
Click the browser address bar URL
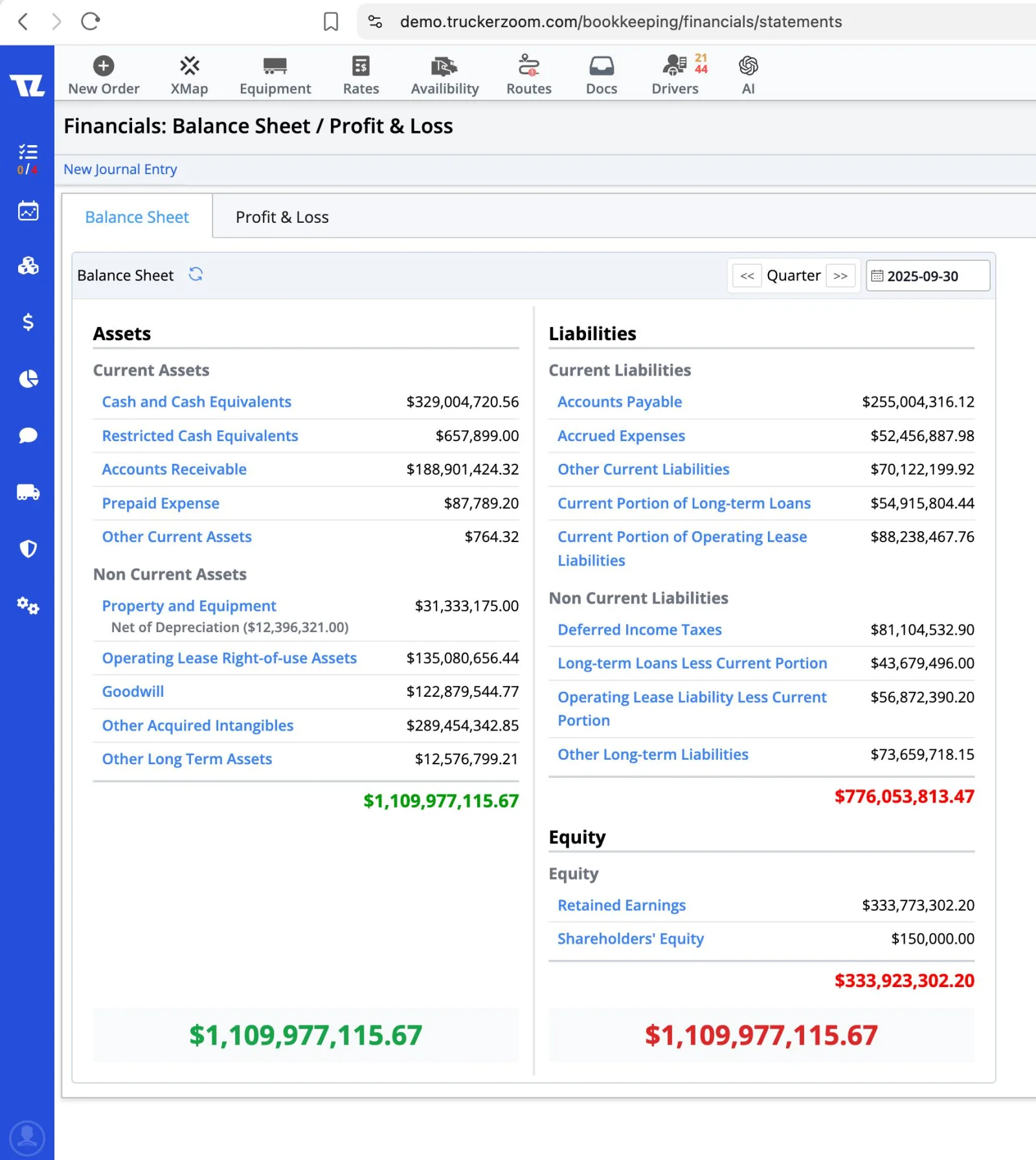coord(621,21)
